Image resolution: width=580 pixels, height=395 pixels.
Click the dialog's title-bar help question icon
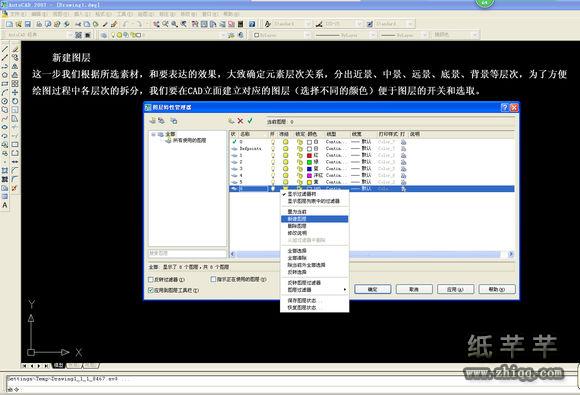click(505, 108)
